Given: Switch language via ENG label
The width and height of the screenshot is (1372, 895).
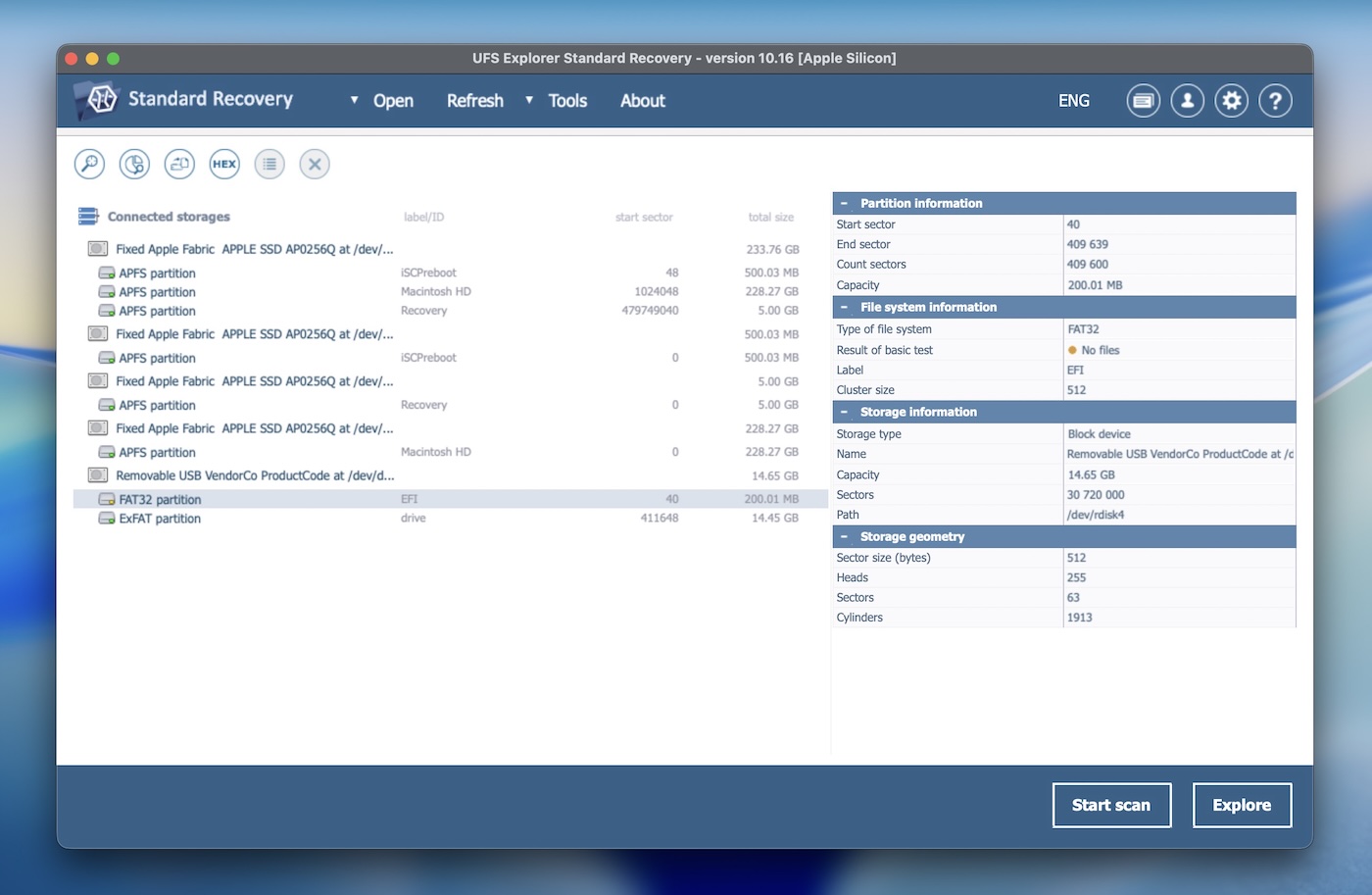Looking at the screenshot, I should (1074, 101).
